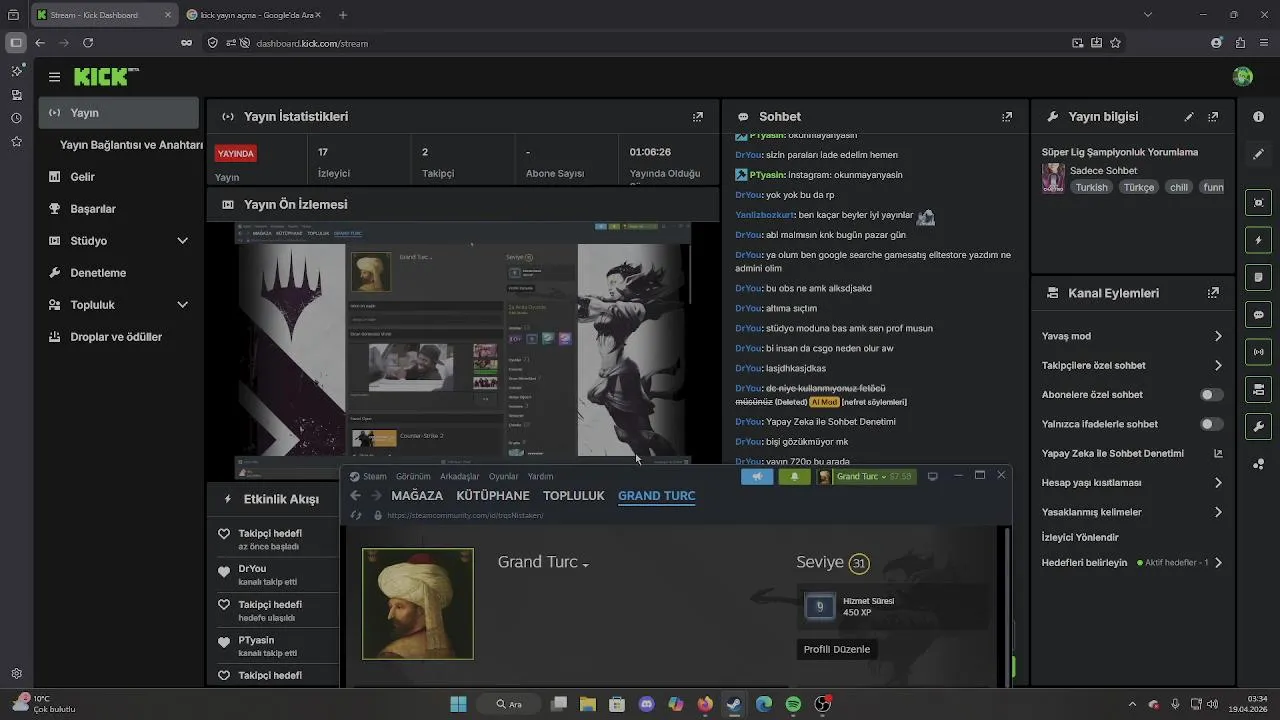Open Yayın Bağlantısı ve Anahtarı page
This screenshot has height=720, width=1280.
tap(131, 145)
